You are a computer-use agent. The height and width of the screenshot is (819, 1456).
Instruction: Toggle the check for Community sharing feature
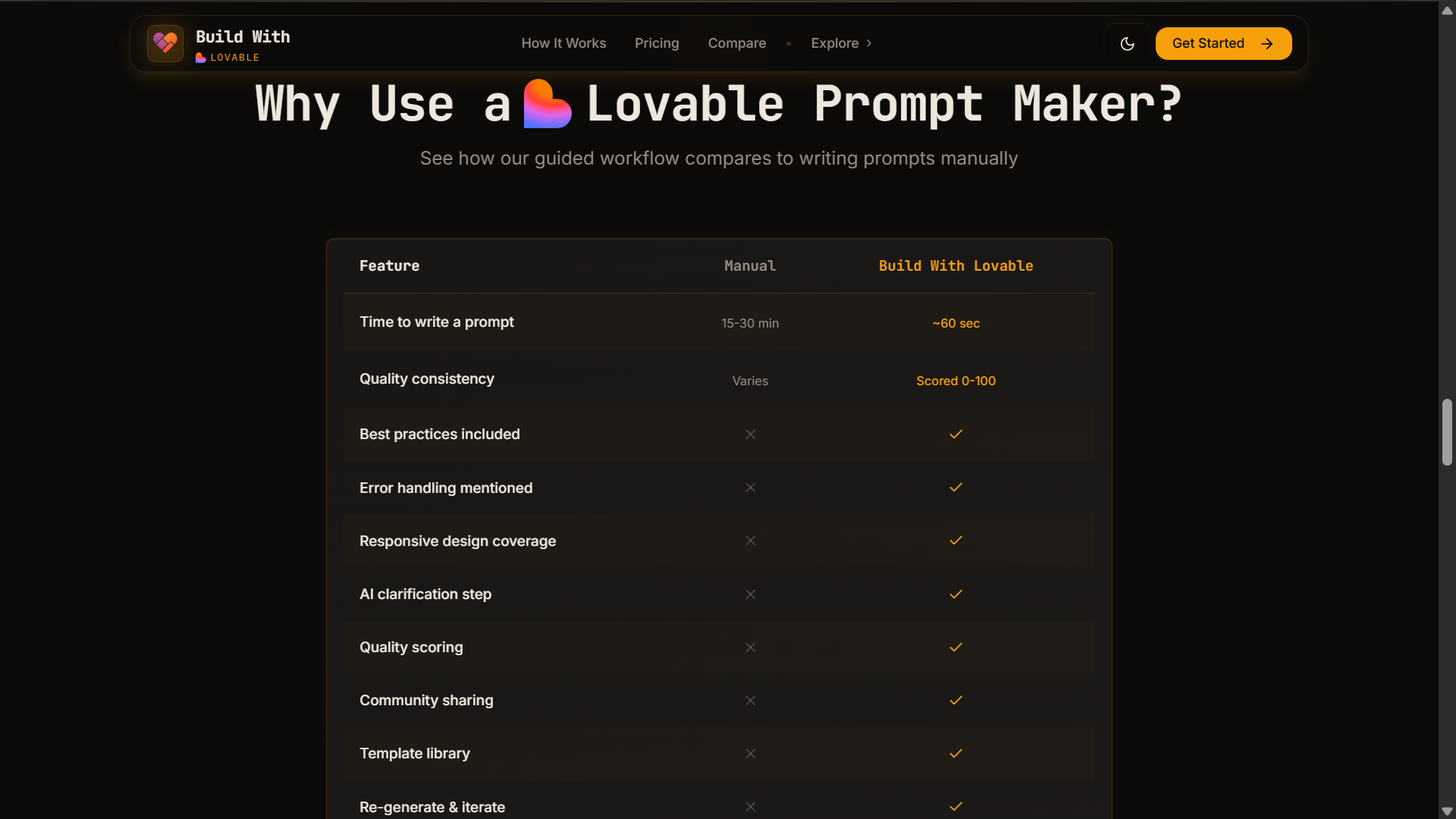tap(955, 700)
